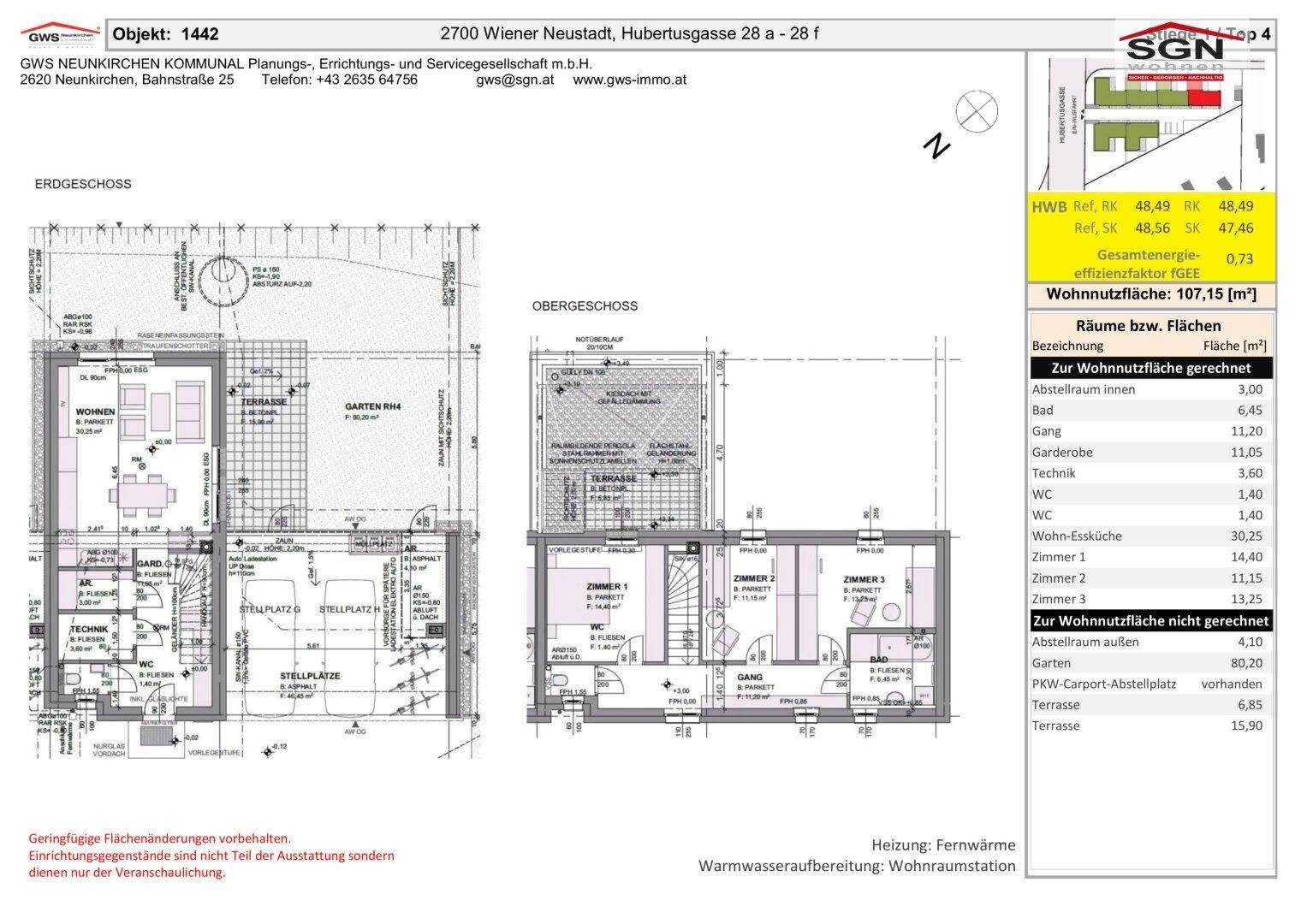Click the gws@sgn.at email address

pyautogui.click(x=514, y=80)
